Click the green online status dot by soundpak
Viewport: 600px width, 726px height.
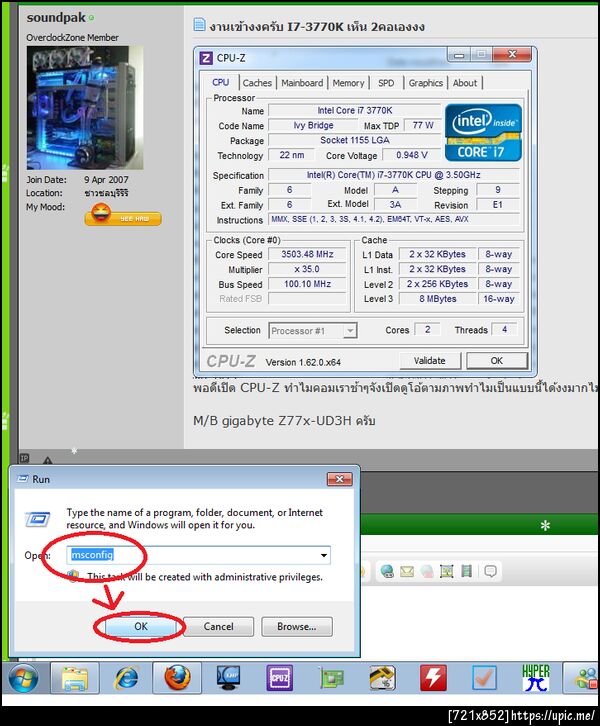(x=92, y=18)
